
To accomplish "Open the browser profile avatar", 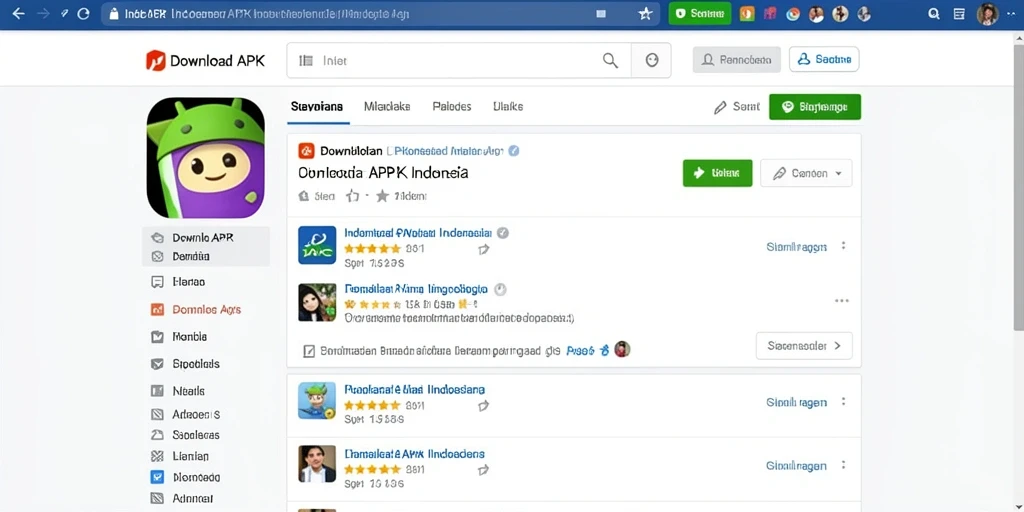I will point(988,14).
